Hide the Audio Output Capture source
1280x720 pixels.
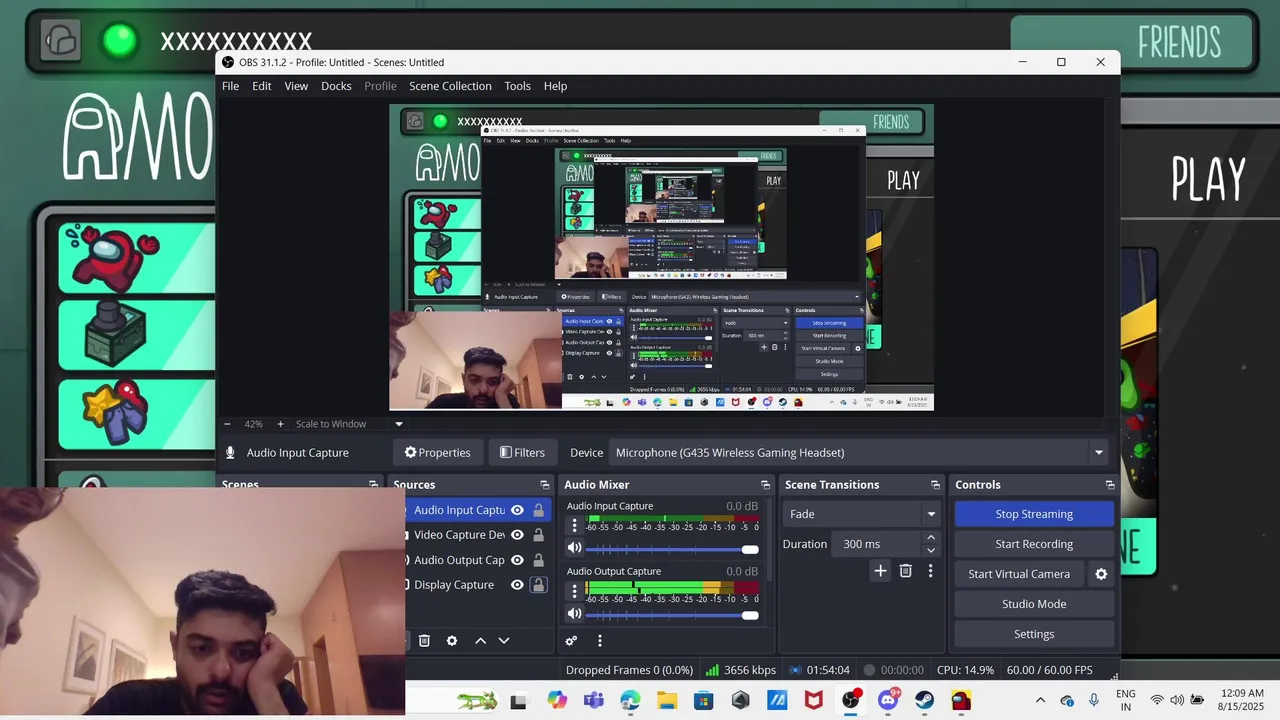517,560
